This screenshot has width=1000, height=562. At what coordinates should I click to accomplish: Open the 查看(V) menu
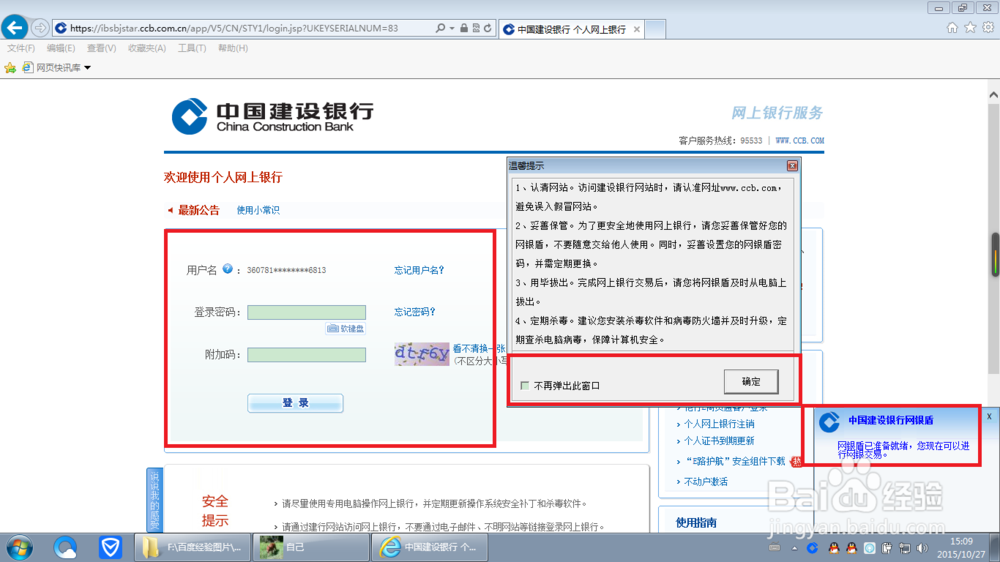(x=101, y=48)
